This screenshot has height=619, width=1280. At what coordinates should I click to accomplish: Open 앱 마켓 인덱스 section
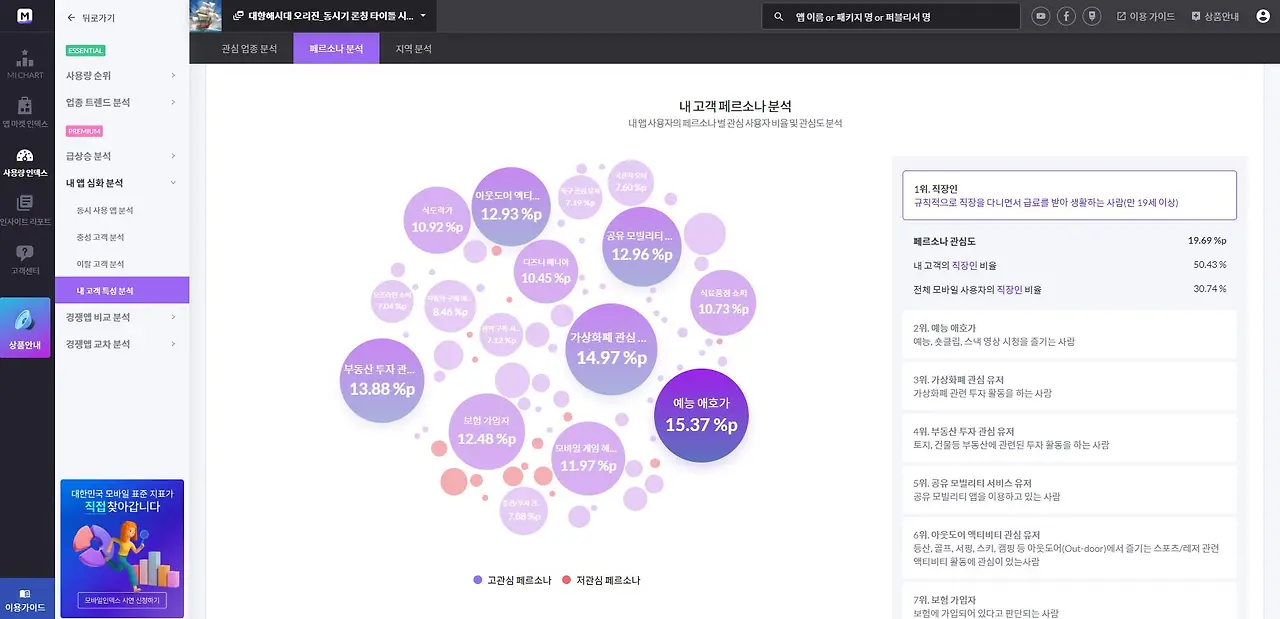pyautogui.click(x=26, y=112)
